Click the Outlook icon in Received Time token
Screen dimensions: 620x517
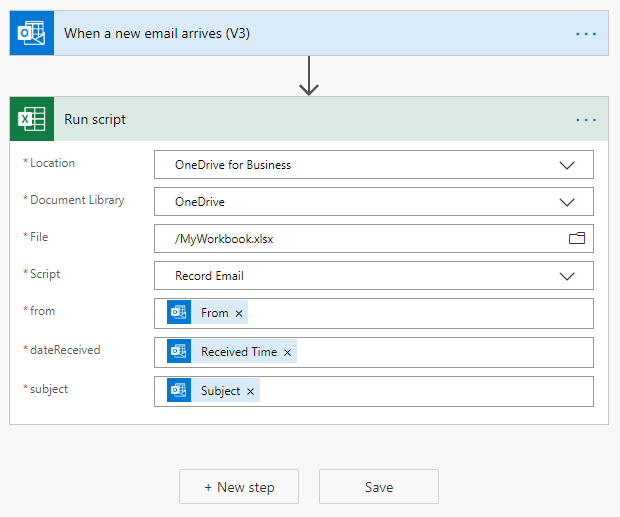click(179, 352)
